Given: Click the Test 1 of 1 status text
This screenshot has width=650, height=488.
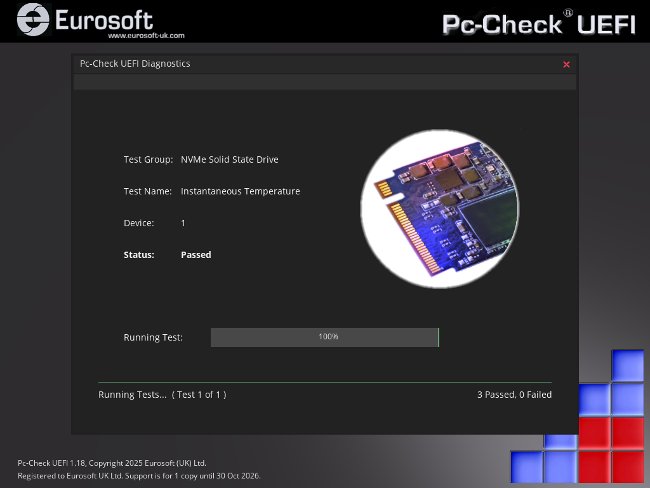Looking at the screenshot, I should tap(200, 395).
